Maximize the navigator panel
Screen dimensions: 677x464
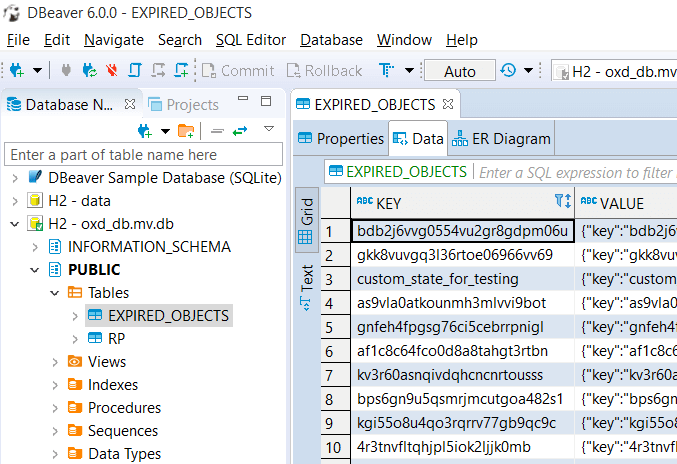point(266,101)
